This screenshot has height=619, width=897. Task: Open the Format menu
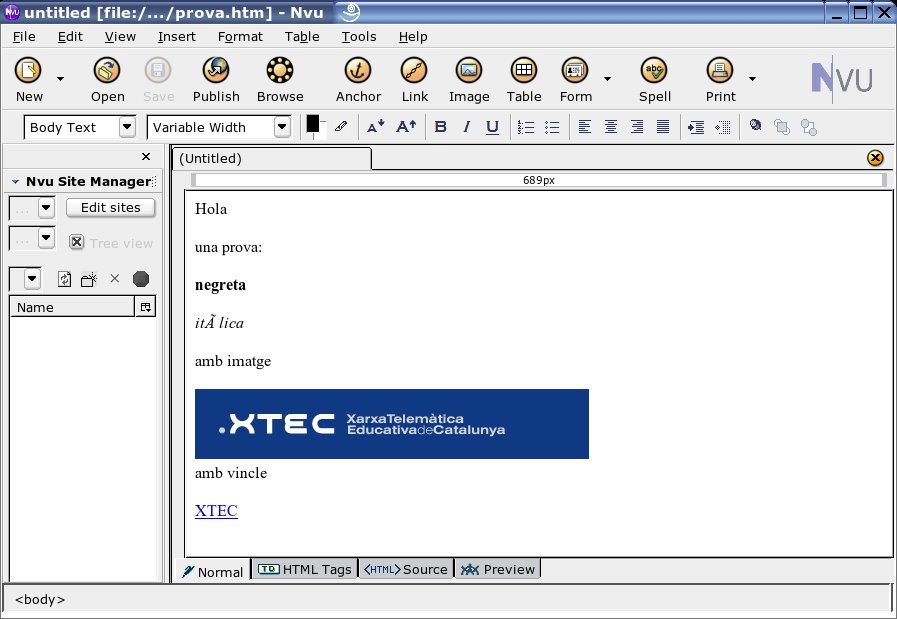(240, 37)
